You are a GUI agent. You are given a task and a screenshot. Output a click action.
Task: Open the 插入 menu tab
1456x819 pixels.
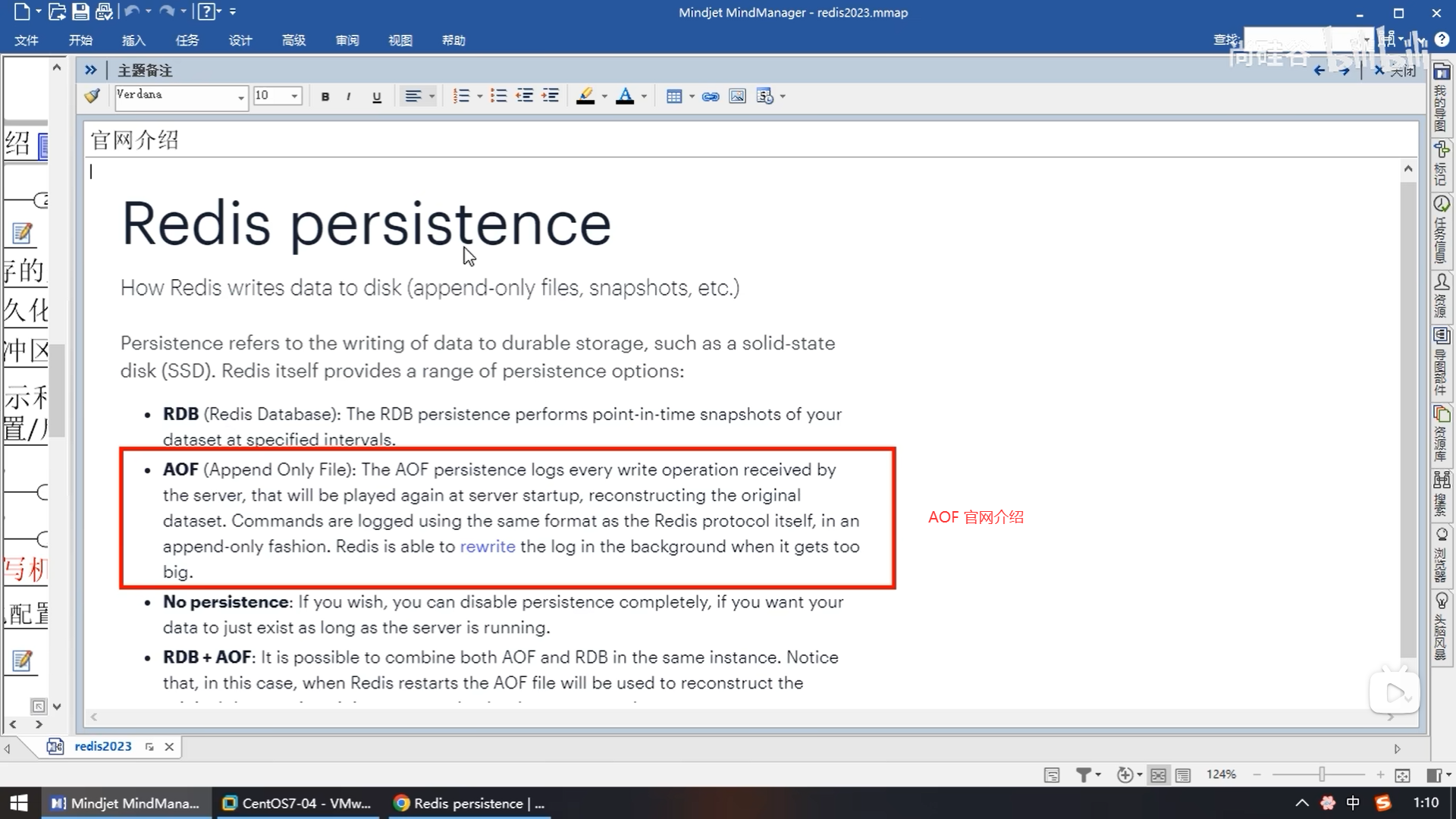coord(133,40)
